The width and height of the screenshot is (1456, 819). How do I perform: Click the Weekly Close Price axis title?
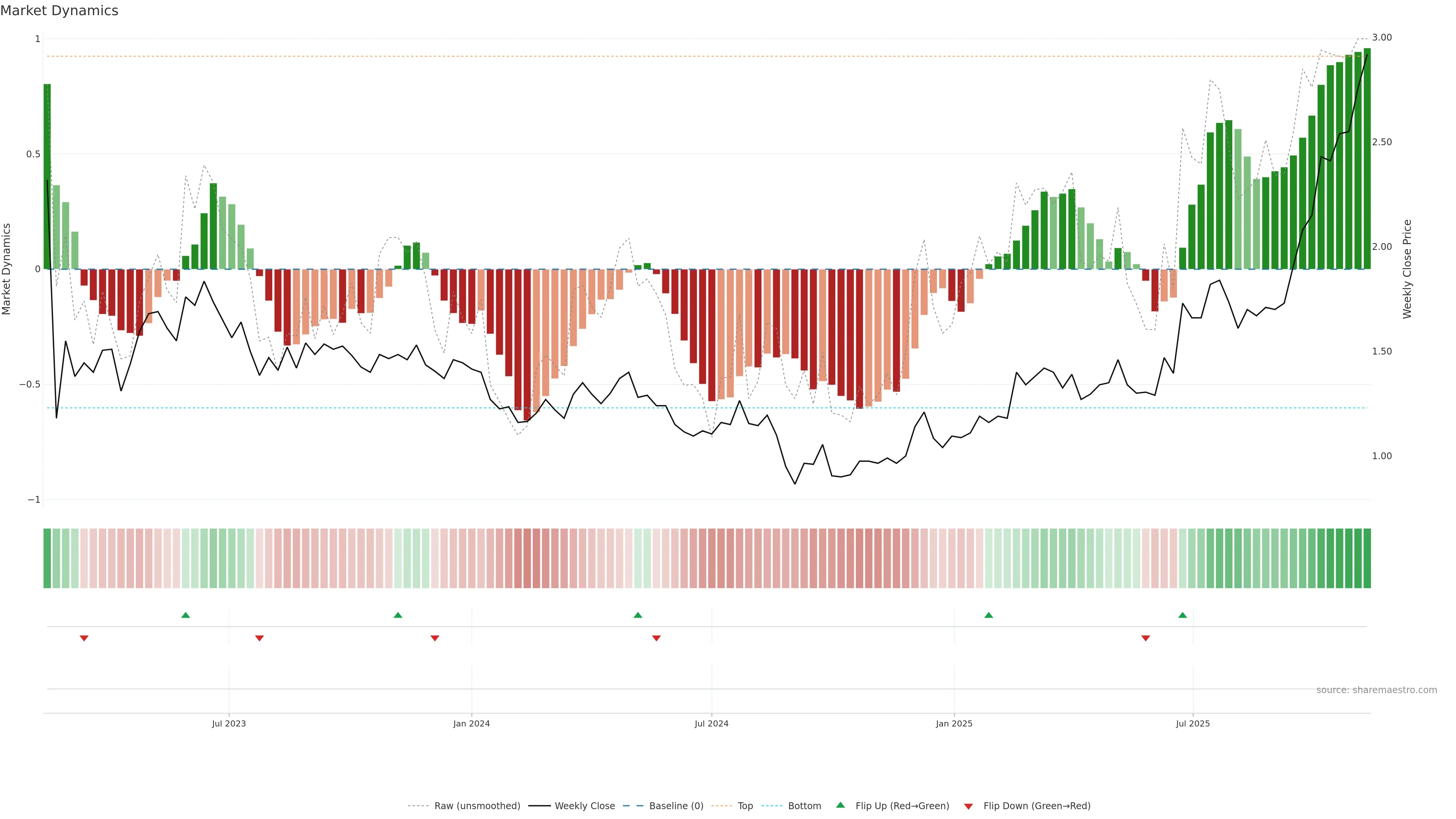click(x=1407, y=269)
